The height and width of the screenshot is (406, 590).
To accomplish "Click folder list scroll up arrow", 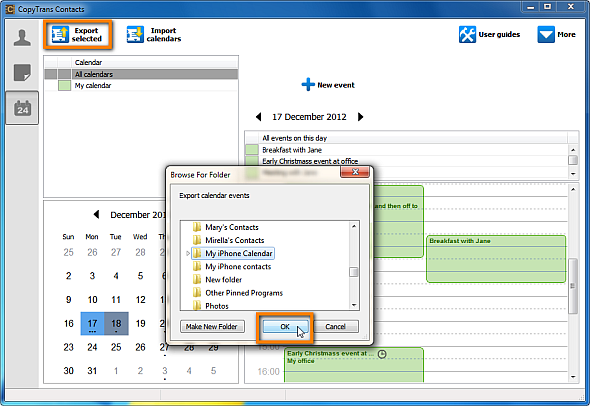I will [354, 226].
